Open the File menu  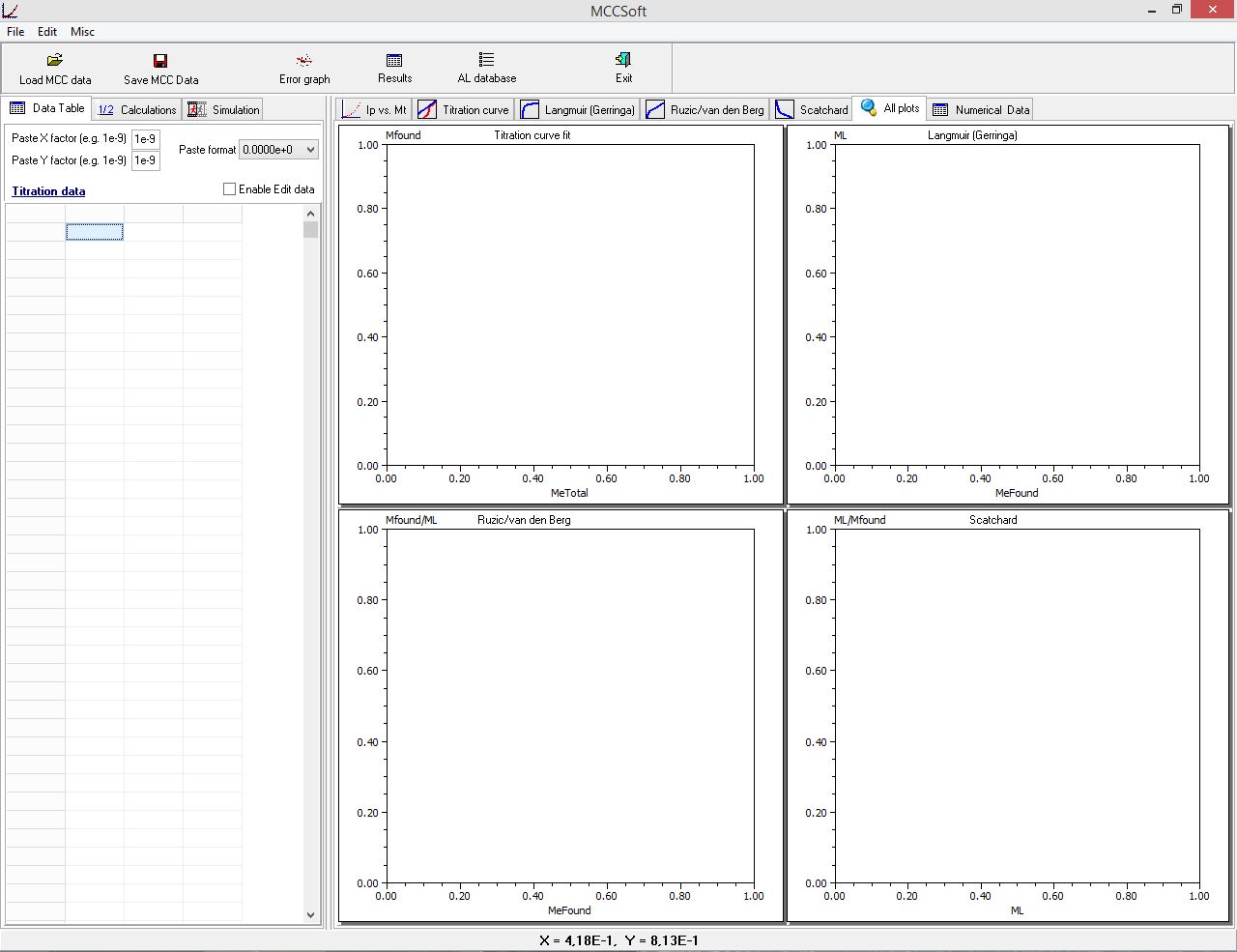tap(15, 32)
